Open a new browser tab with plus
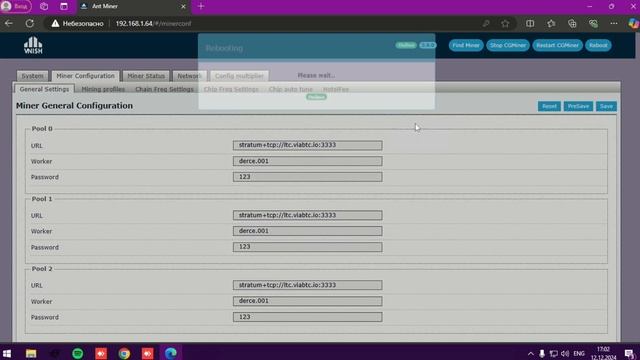The image size is (640, 360). (x=201, y=6)
